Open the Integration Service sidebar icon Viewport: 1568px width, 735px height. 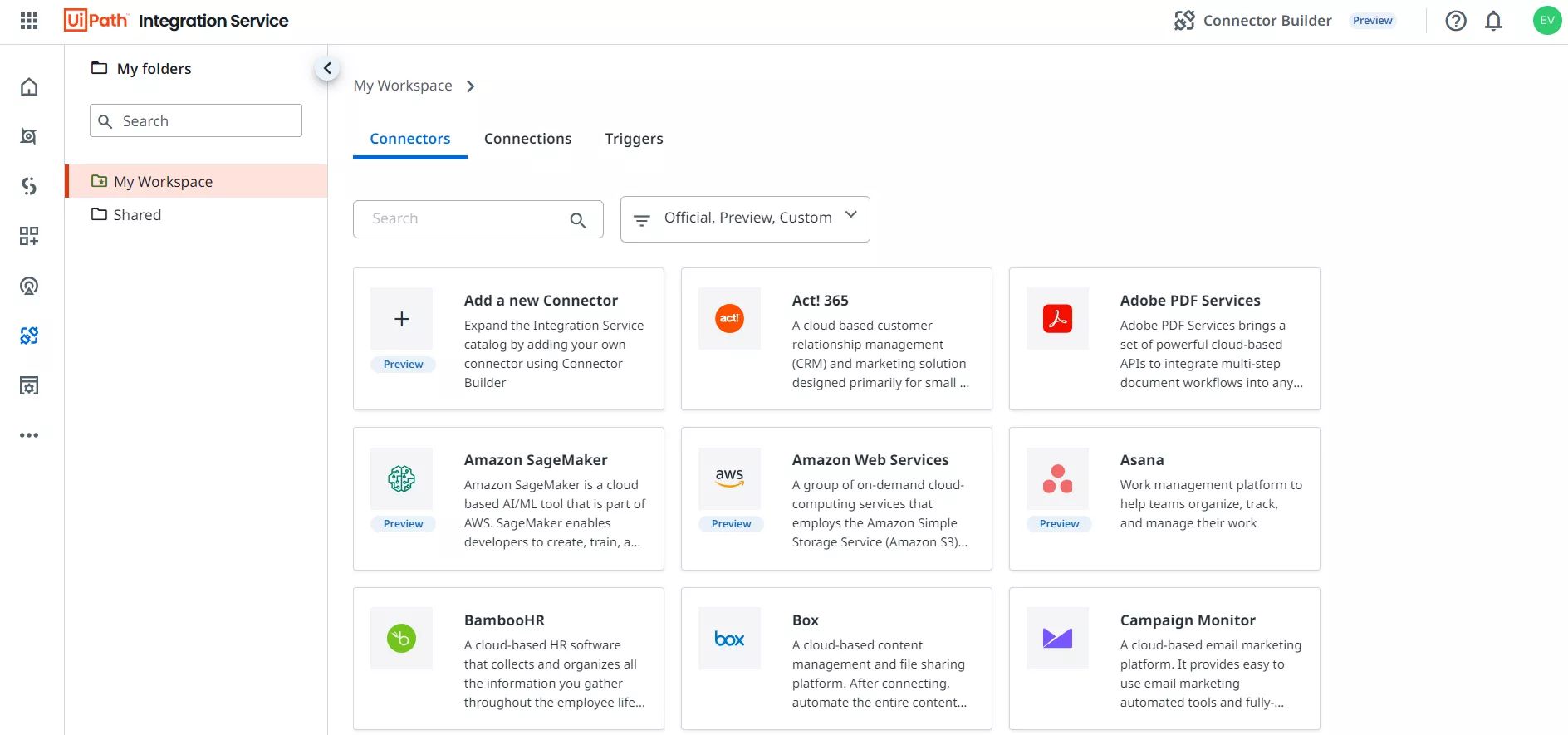[x=29, y=336]
